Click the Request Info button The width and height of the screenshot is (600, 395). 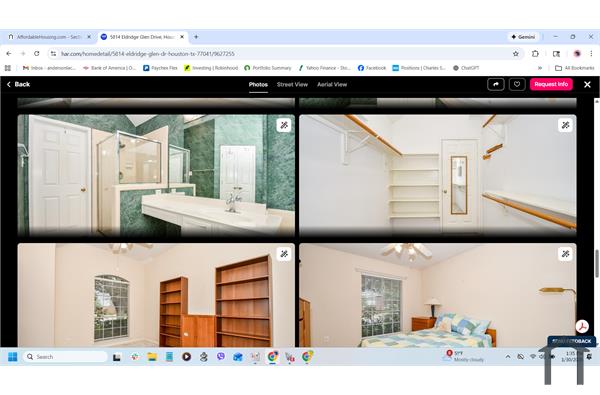pyautogui.click(x=551, y=84)
